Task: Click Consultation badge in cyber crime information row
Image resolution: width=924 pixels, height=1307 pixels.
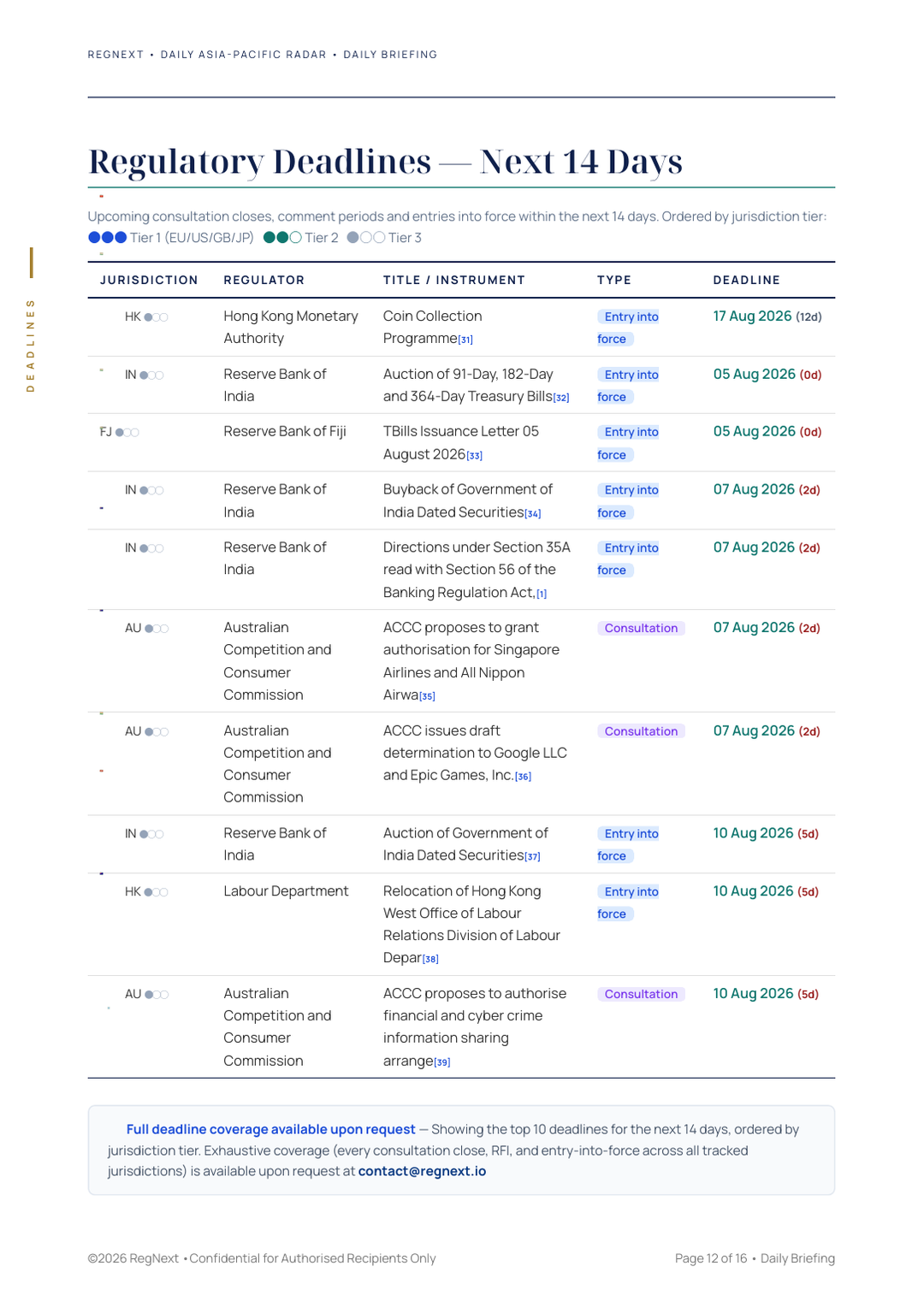Action: coord(641,994)
